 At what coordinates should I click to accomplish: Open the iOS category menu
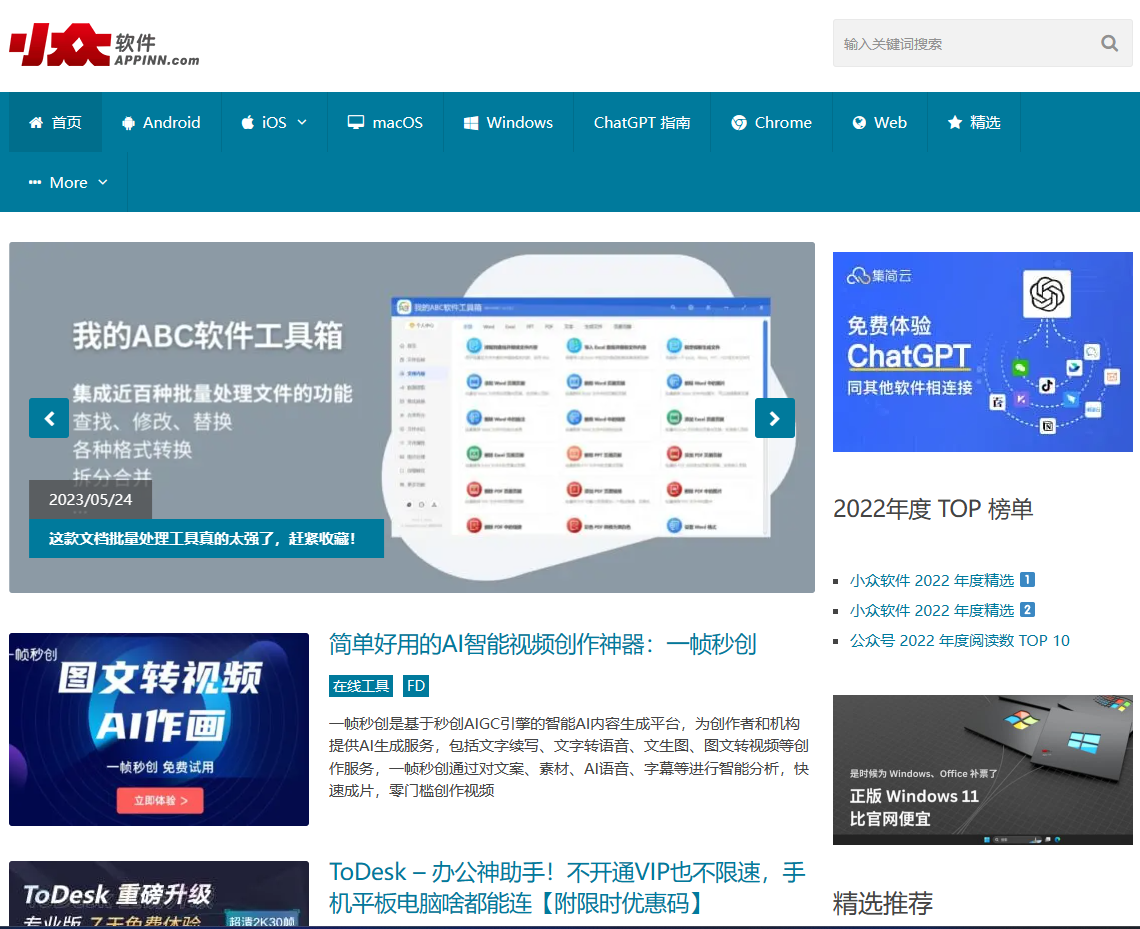[274, 122]
